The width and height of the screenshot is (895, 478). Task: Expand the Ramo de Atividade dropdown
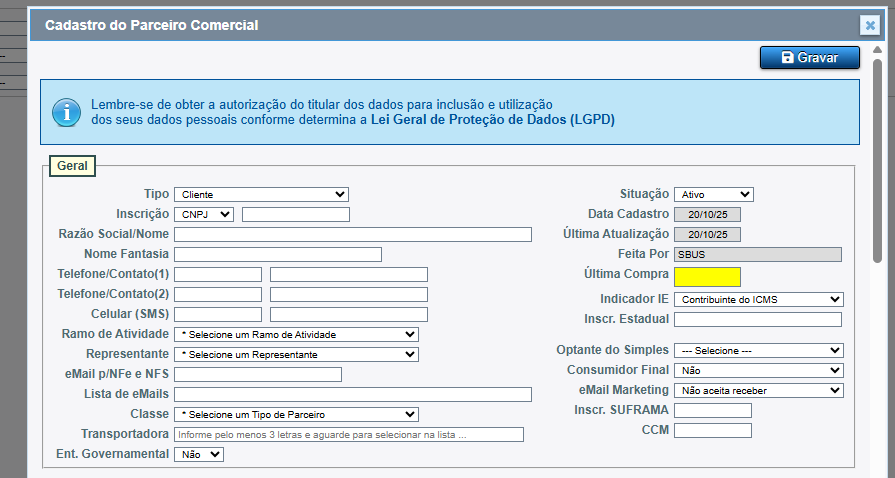point(296,334)
